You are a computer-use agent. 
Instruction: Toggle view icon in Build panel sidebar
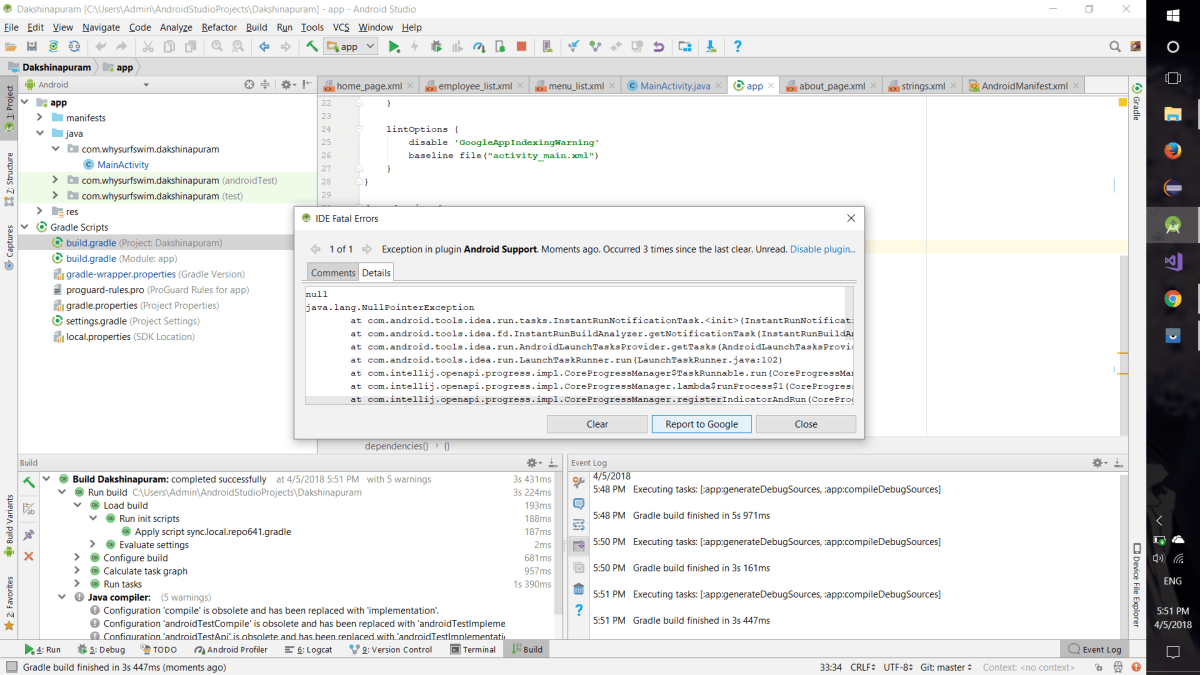pyautogui.click(x=29, y=509)
